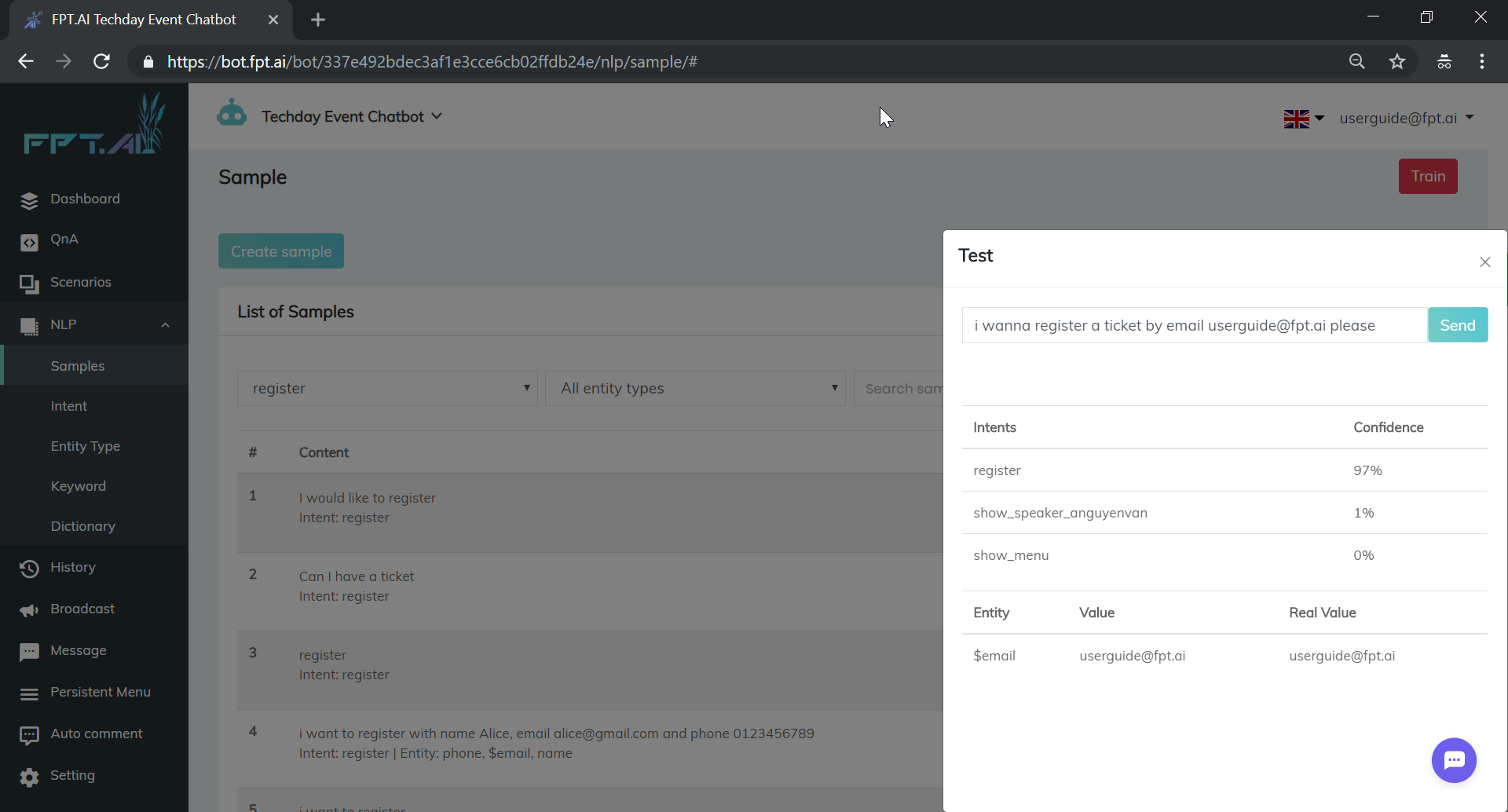The height and width of the screenshot is (812, 1508).
Task: Close the FPT.AI Techday Event Chatbot tab
Action: click(273, 20)
